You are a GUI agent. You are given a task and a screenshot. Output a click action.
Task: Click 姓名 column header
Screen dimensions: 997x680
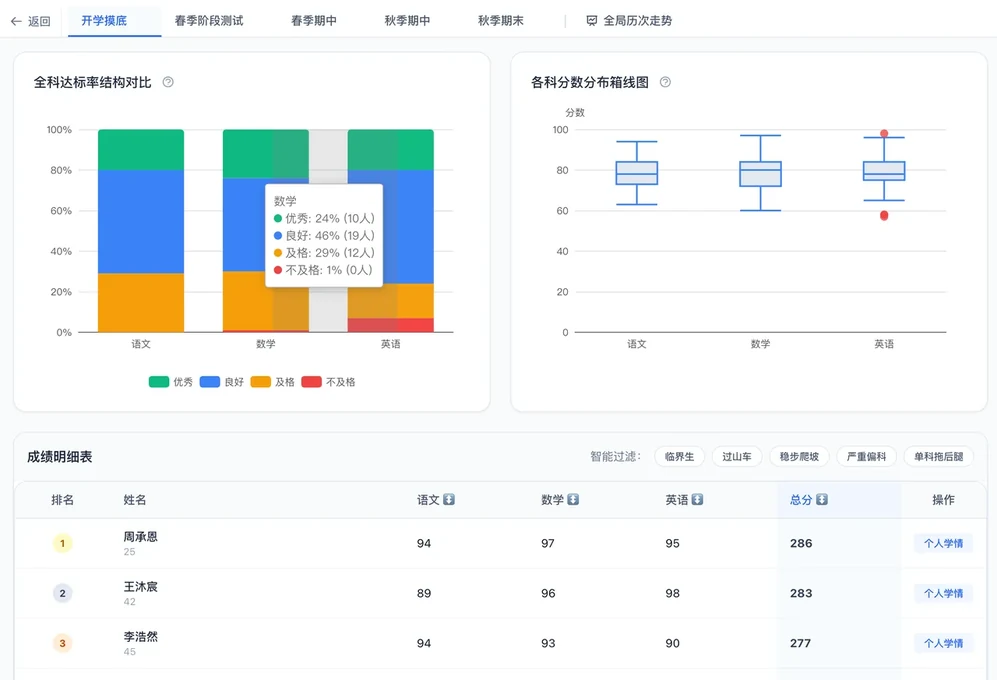(135, 500)
